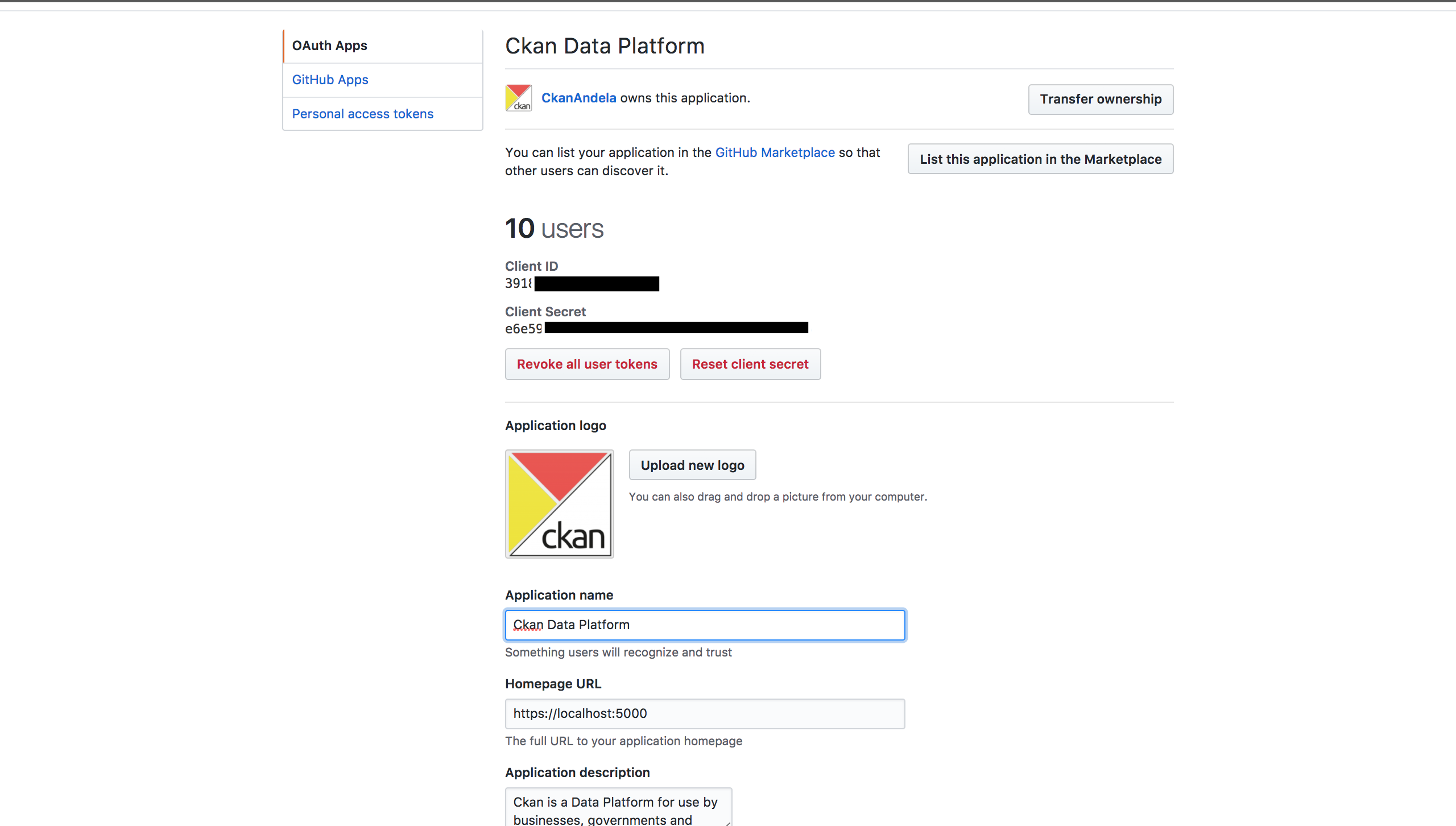Viewport: 1456px width, 826px height.
Task: Click the Ckan Data Platform page heading
Action: click(605, 46)
